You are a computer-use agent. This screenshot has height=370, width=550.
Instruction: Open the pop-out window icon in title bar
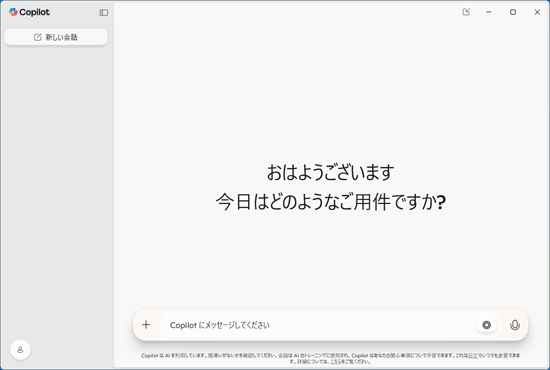(x=466, y=12)
